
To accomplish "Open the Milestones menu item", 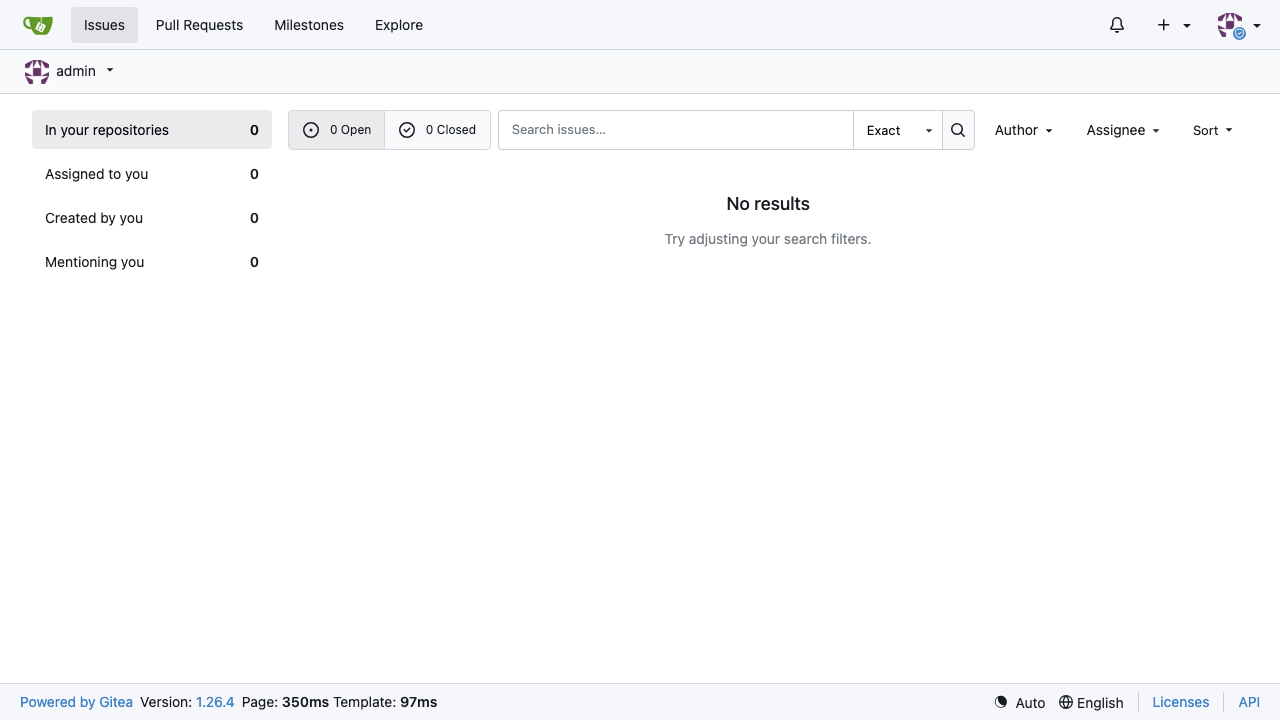I will point(309,25).
